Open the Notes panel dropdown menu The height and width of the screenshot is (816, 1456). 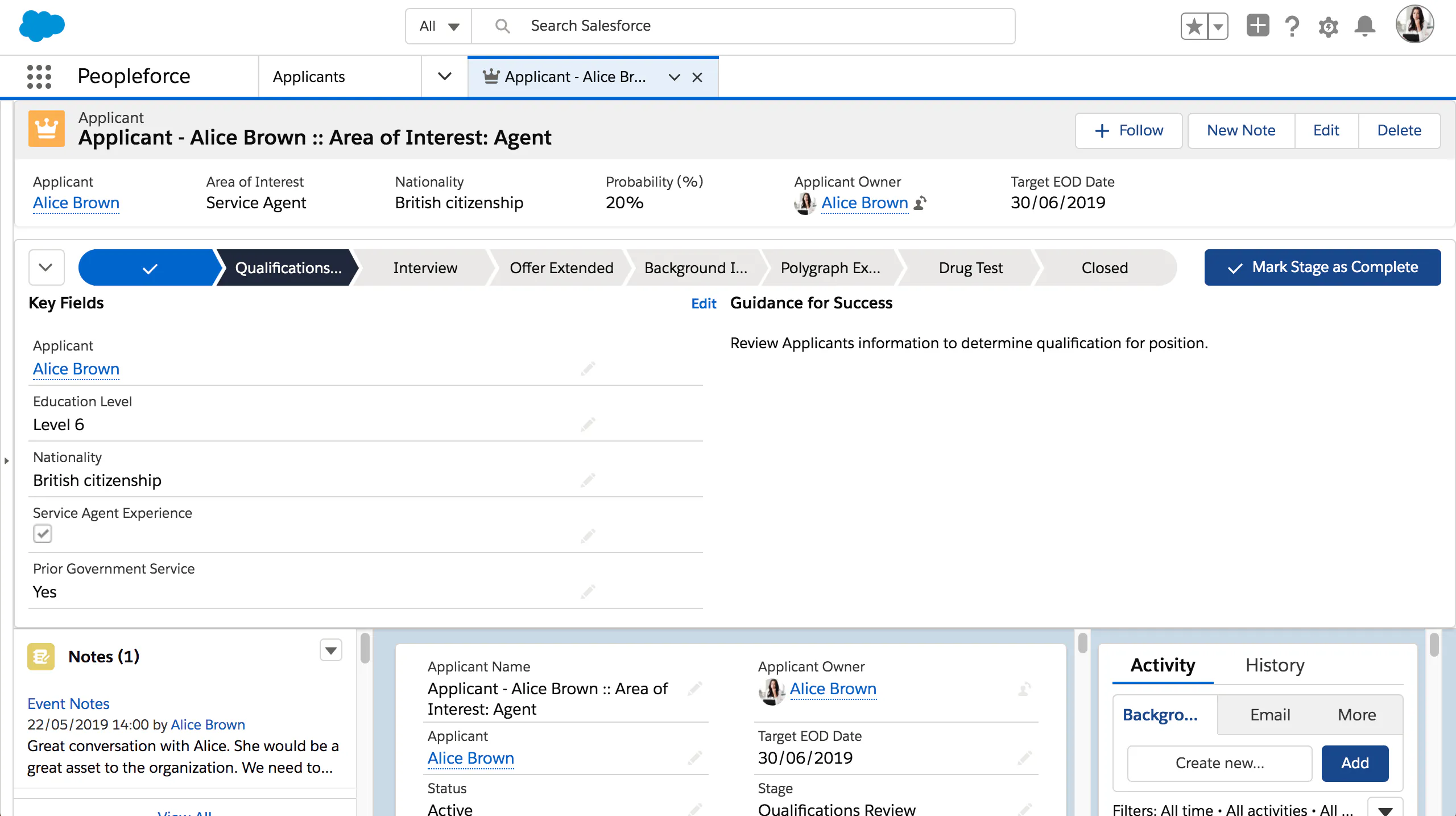point(330,650)
